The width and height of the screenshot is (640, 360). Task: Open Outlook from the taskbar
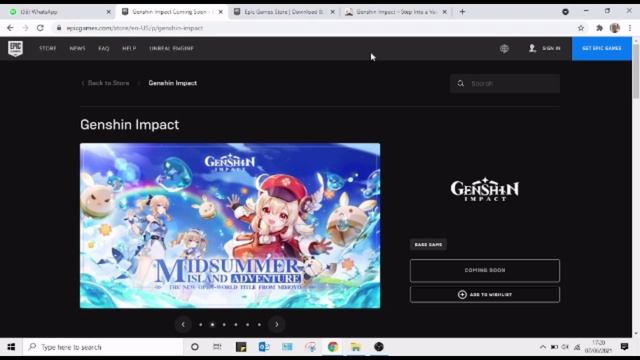pos(264,347)
